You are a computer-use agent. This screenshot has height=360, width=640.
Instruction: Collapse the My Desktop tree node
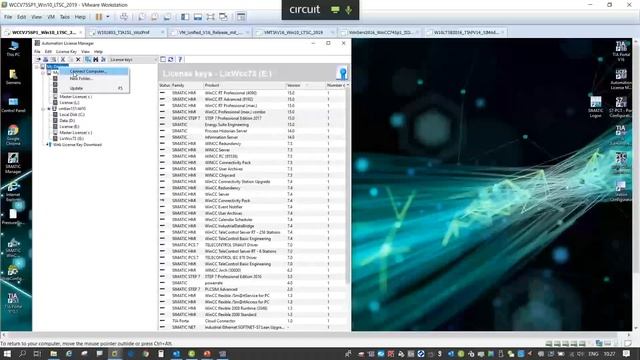pos(37,67)
